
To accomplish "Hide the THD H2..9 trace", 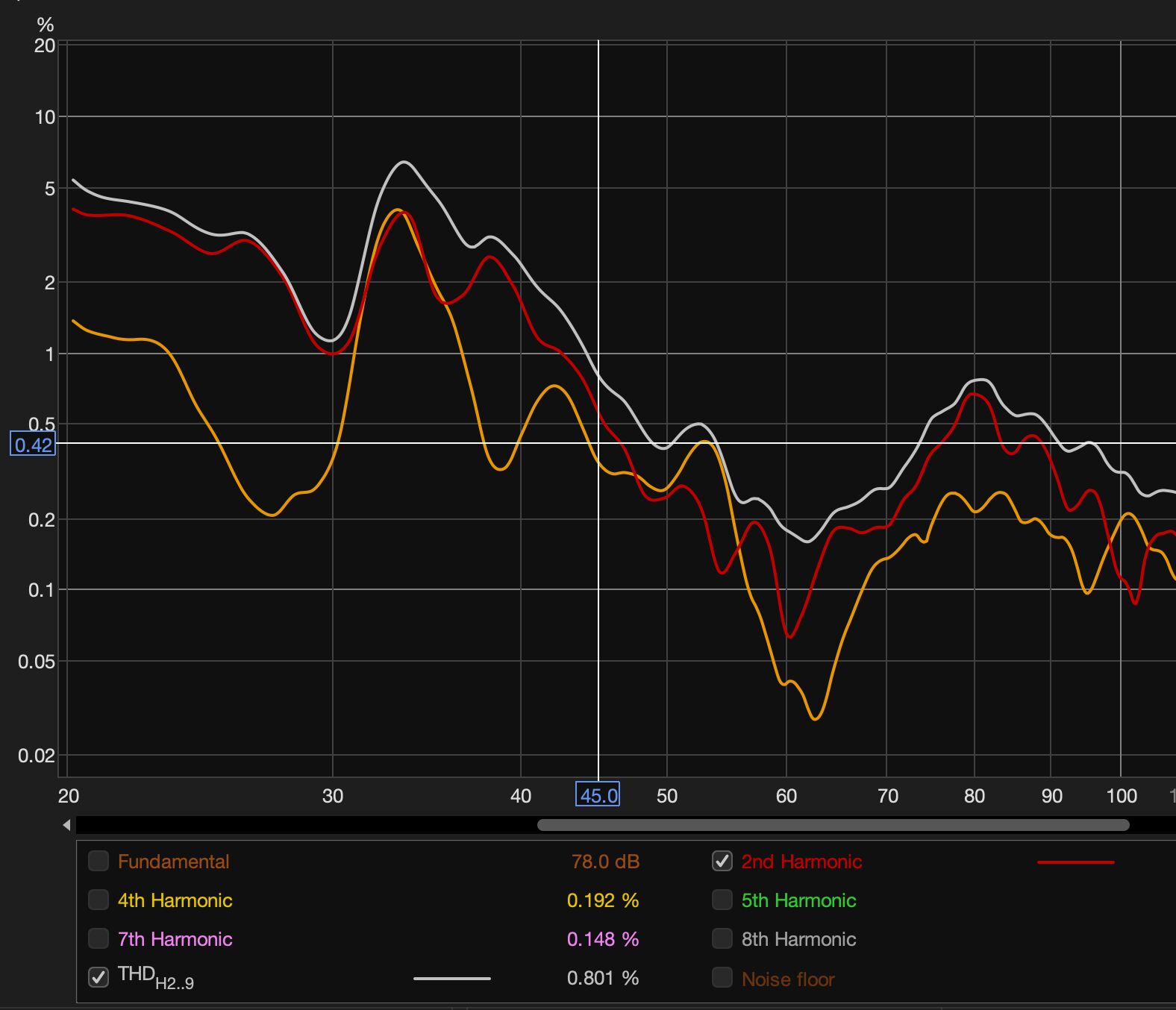I will pos(98,977).
